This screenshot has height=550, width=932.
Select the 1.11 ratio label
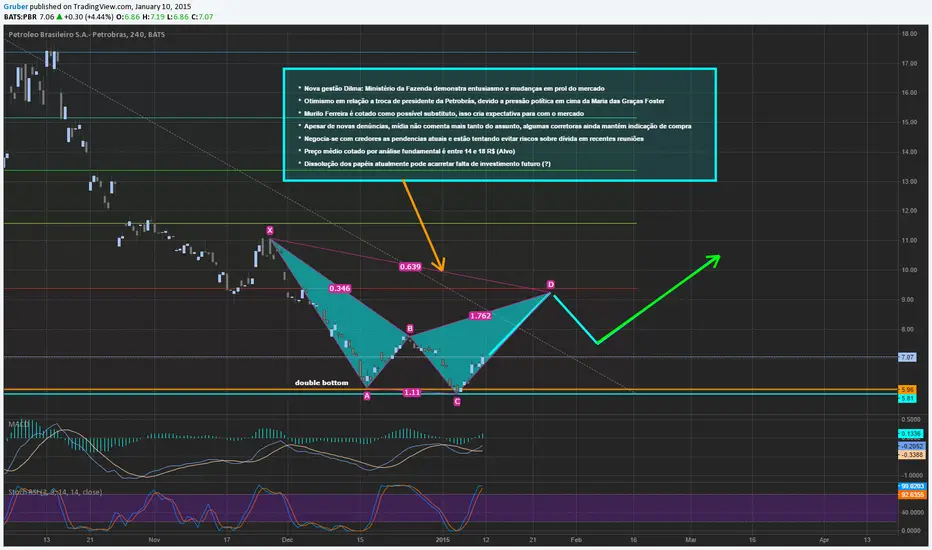[x=412, y=392]
